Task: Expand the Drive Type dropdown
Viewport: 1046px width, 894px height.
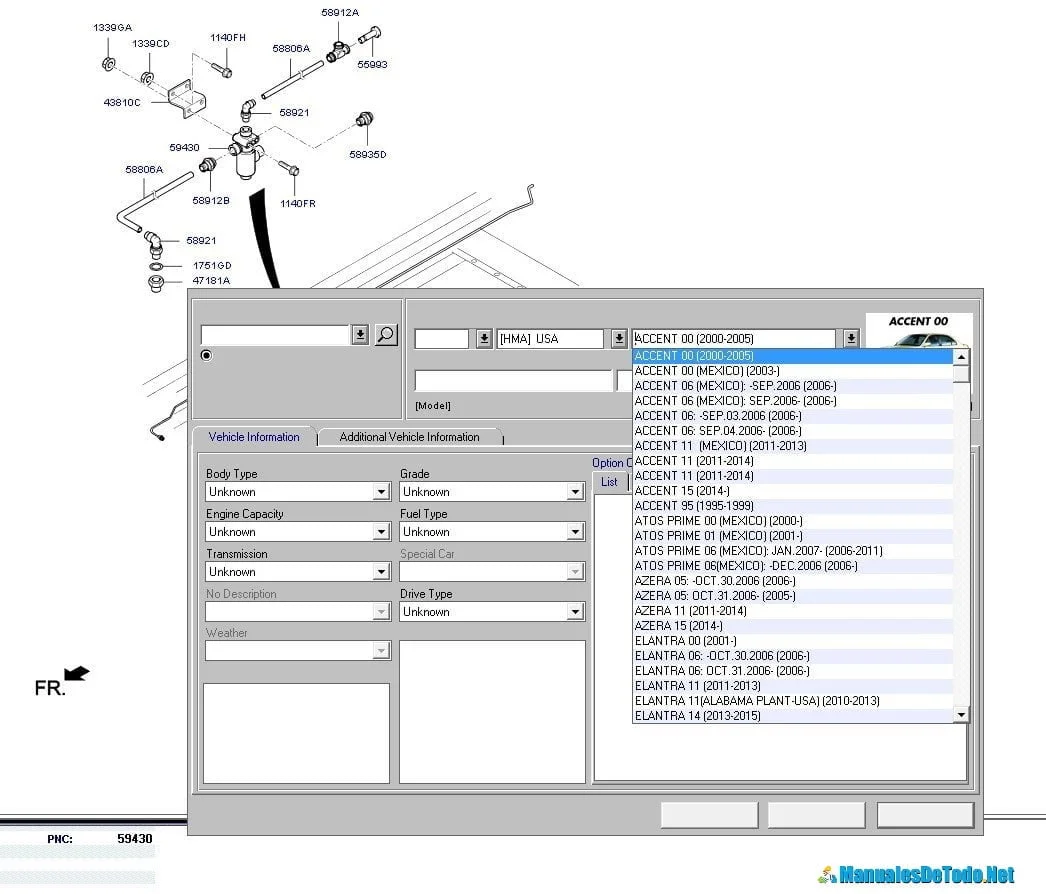Action: coord(575,612)
